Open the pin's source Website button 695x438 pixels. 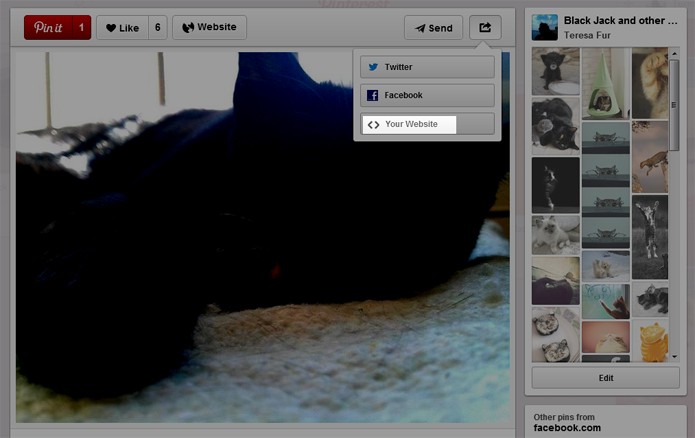[x=209, y=27]
